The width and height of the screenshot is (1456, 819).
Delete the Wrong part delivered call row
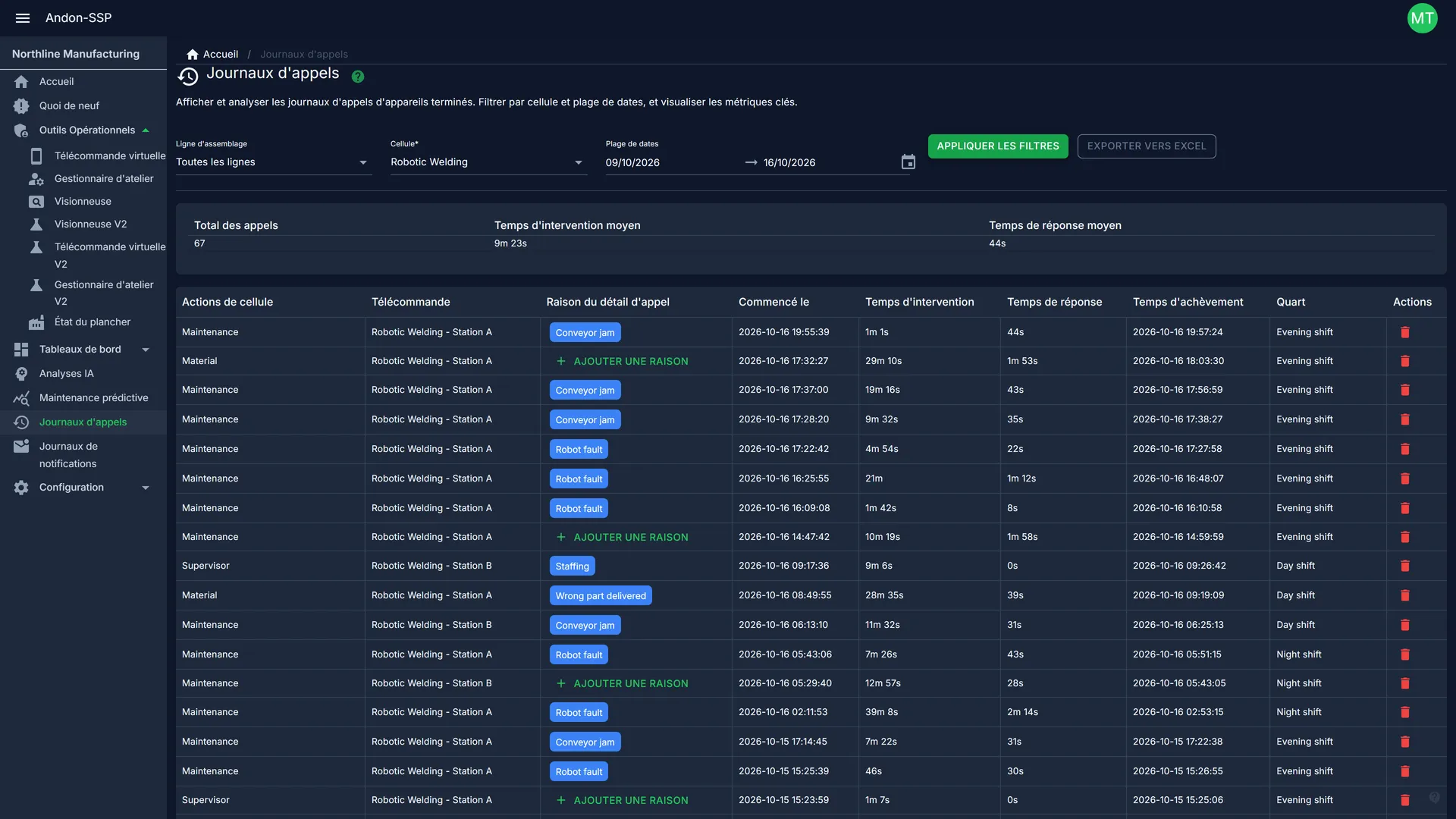[x=1404, y=595]
